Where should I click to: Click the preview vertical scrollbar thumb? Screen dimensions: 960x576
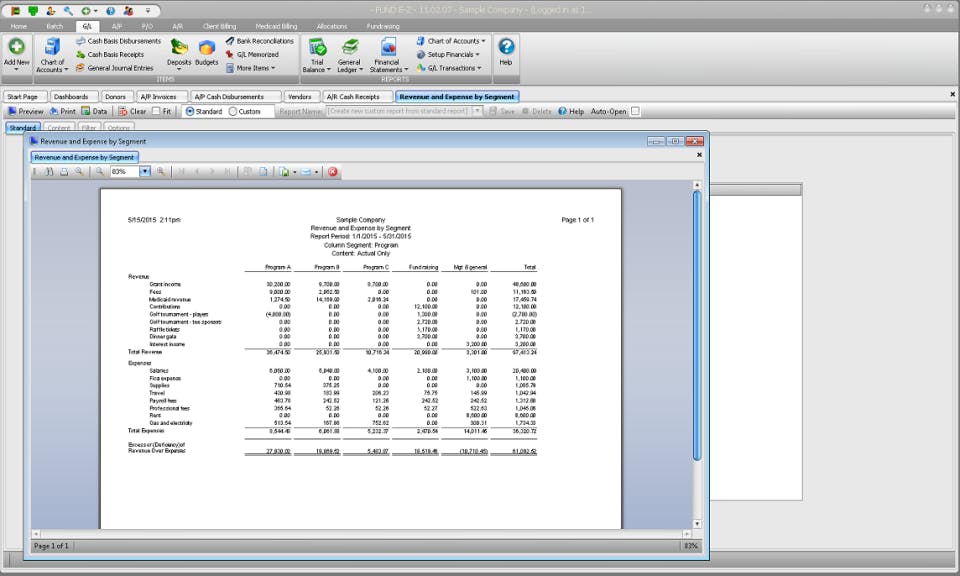[697, 325]
